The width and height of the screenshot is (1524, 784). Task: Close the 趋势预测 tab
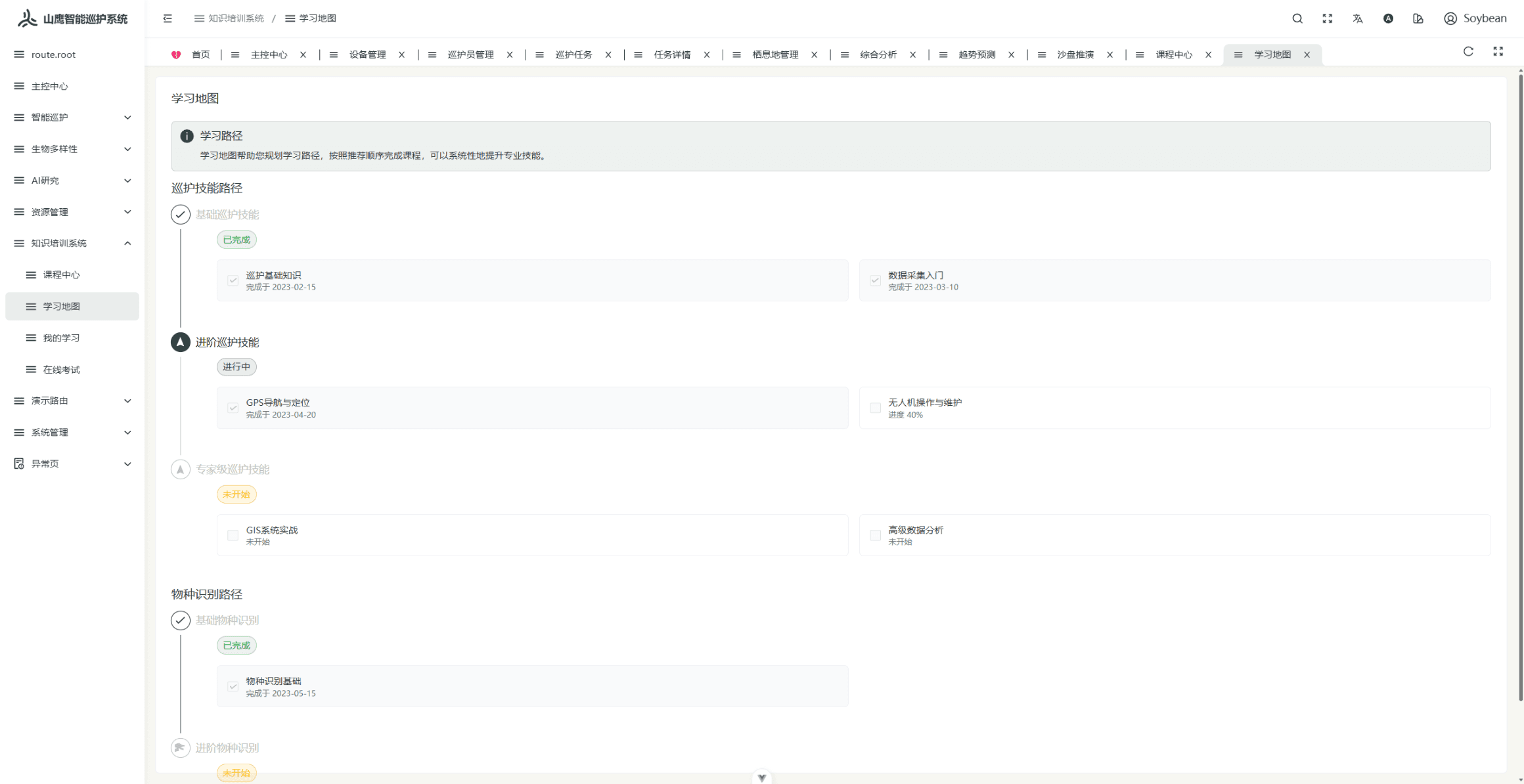click(x=1012, y=54)
